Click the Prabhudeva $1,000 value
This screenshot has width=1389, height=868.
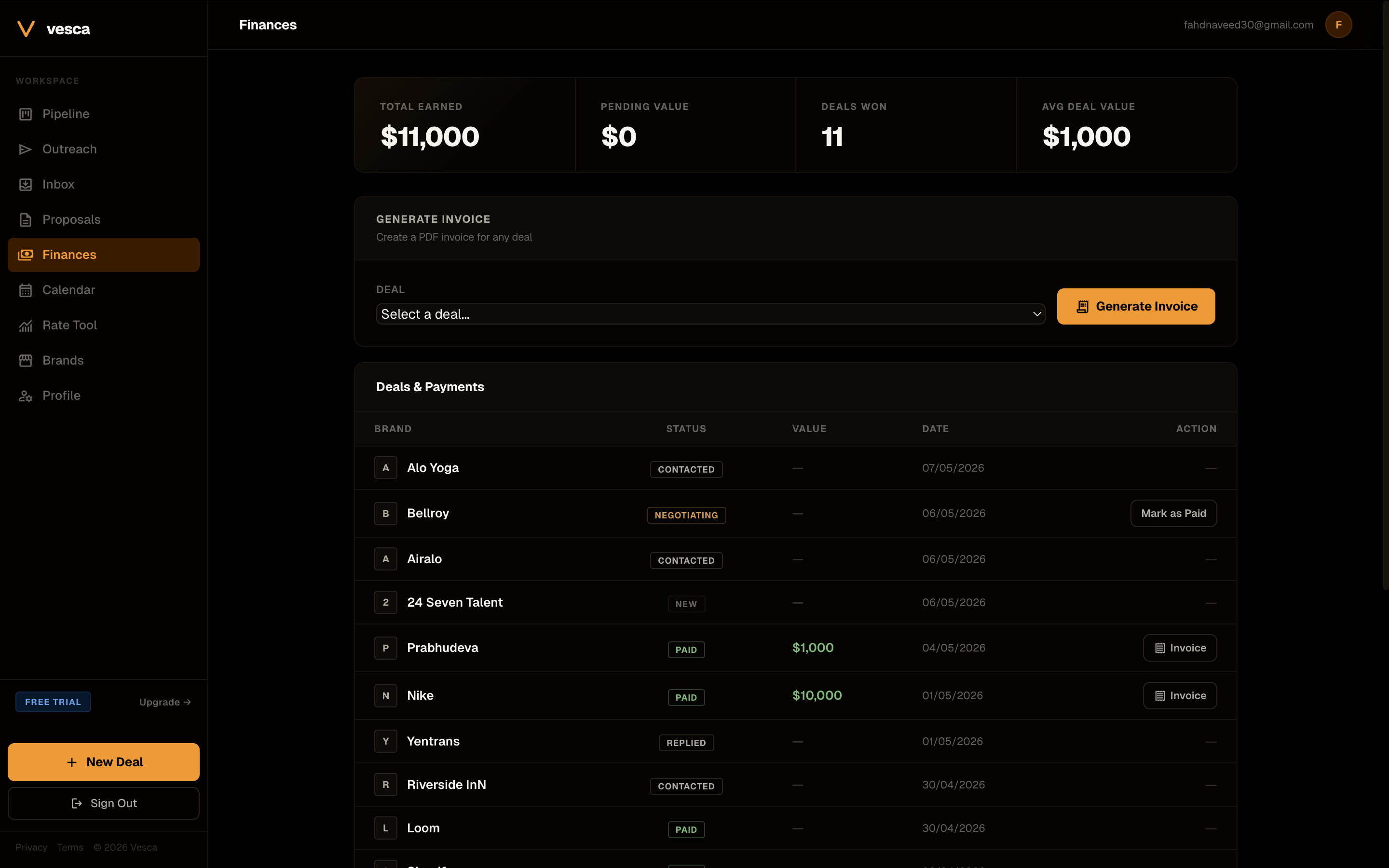click(813, 648)
